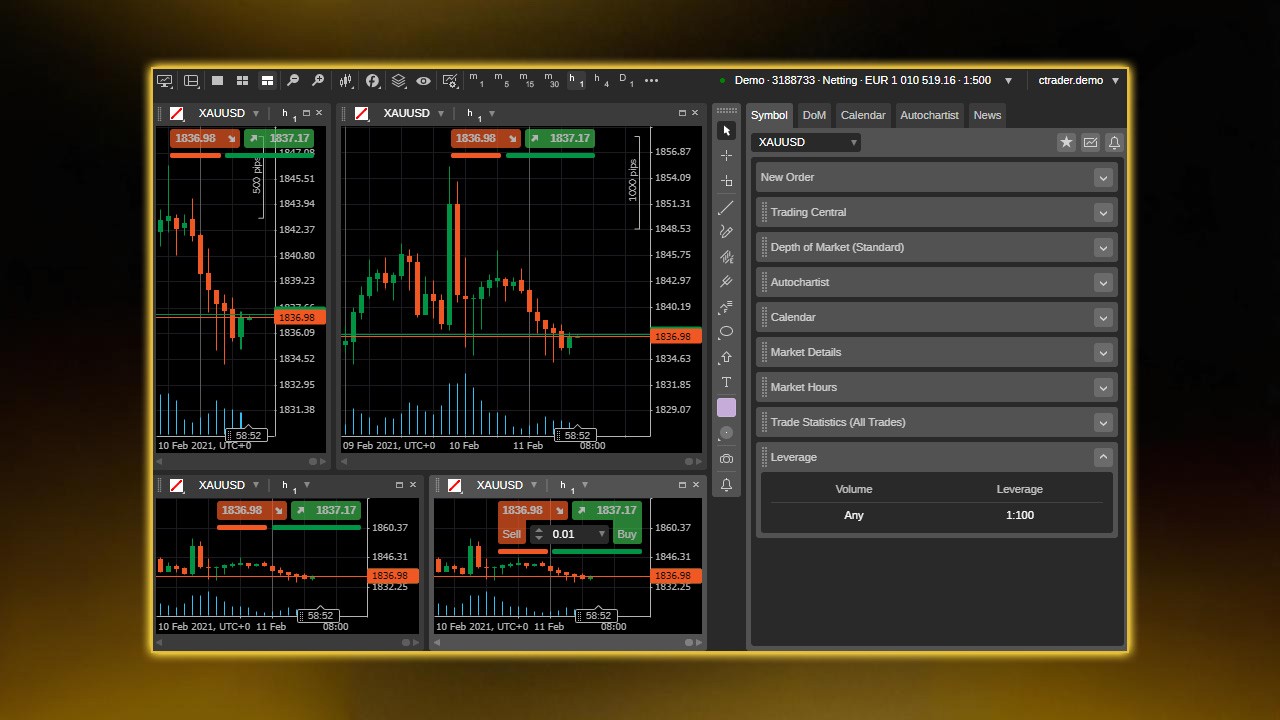Open more timeframes via three dots

click(652, 81)
